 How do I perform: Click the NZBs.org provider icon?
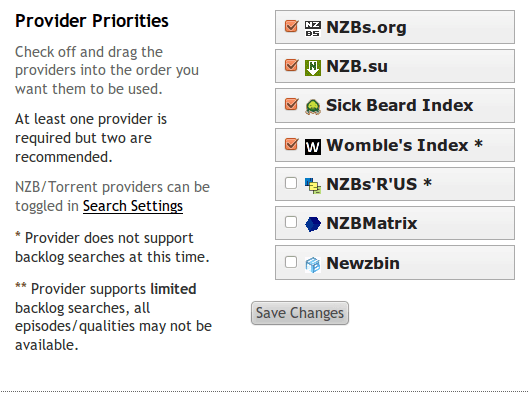[x=312, y=28]
